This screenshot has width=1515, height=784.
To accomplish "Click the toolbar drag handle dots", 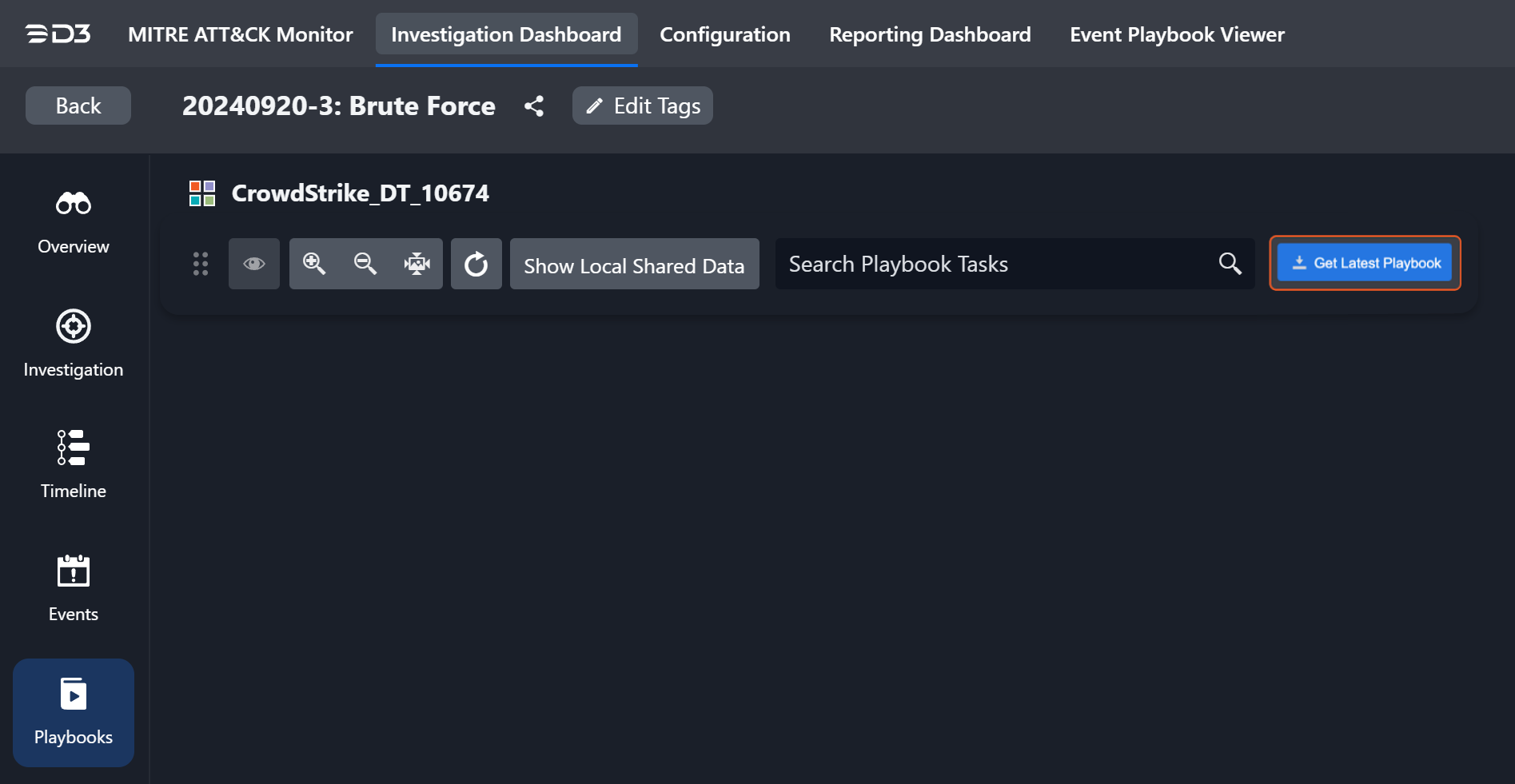I will (x=201, y=264).
